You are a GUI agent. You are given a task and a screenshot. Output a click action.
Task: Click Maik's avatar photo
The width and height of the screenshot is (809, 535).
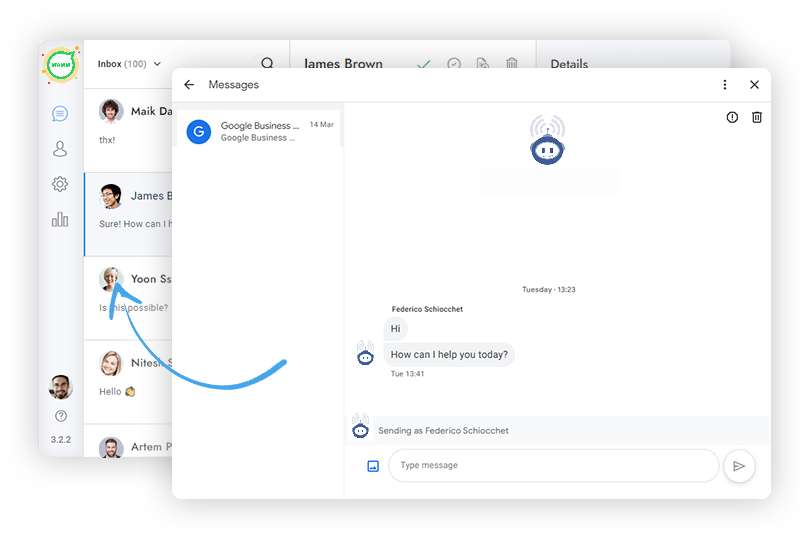tap(111, 111)
